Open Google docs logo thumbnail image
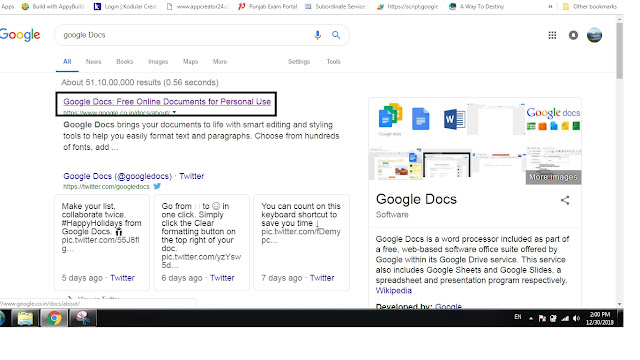640x360 pixels. [x=553, y=119]
